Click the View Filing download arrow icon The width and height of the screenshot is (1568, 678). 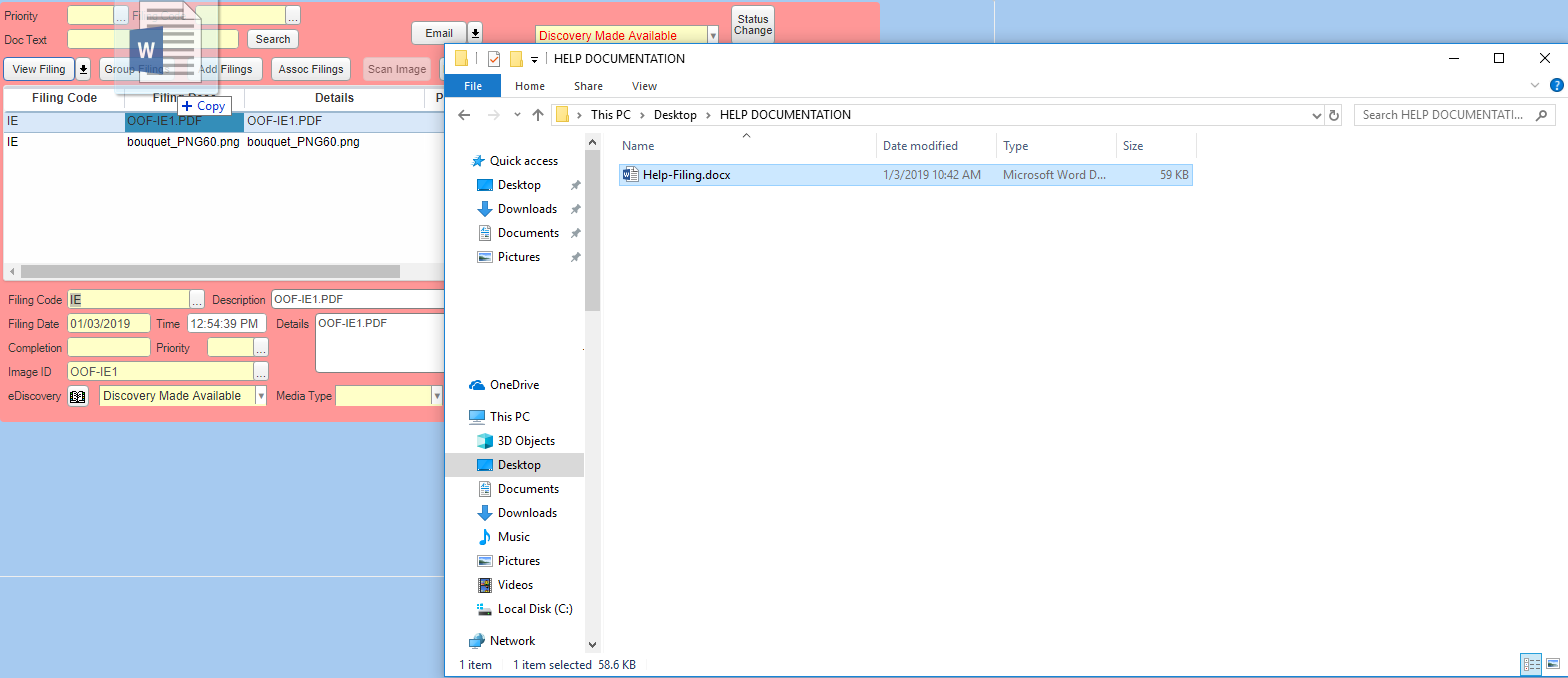point(83,69)
